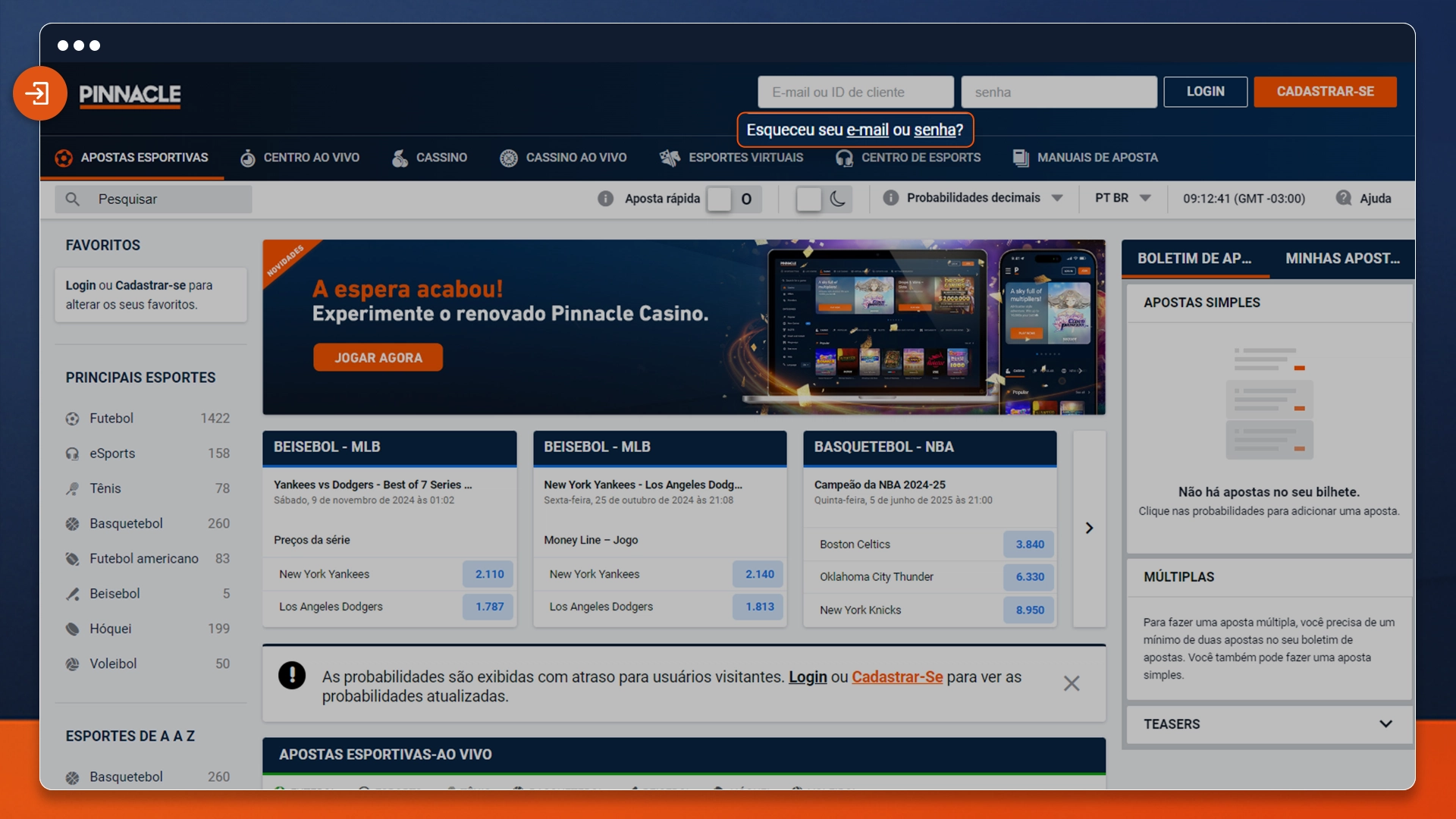This screenshot has width=1456, height=819.
Task: Click the CADASTRAR-SE button
Action: click(1325, 92)
